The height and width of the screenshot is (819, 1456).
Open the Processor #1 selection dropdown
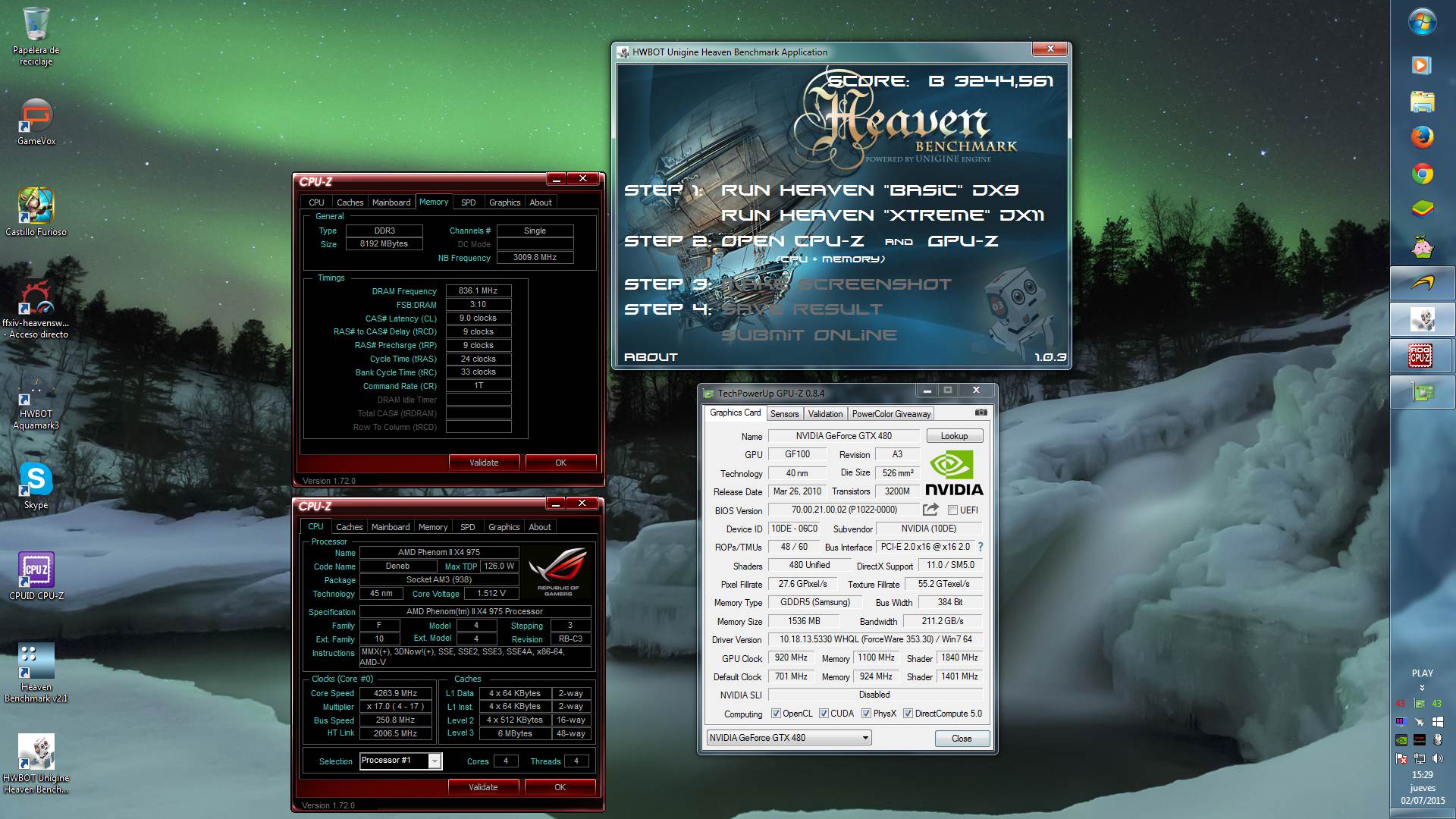pos(400,761)
